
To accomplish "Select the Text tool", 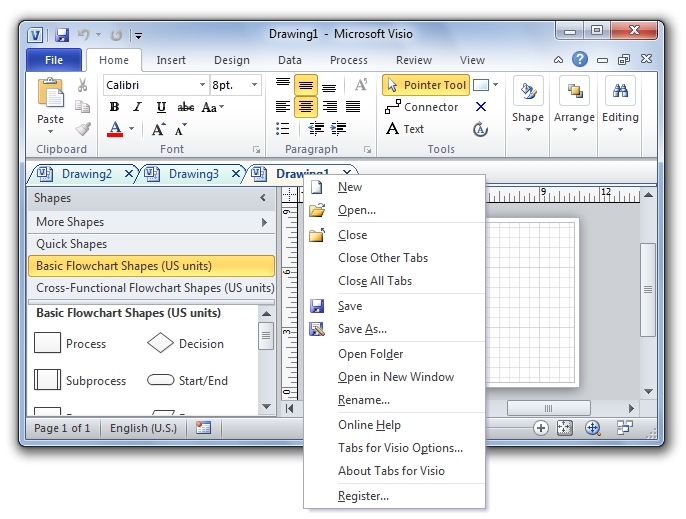I will 405,129.
